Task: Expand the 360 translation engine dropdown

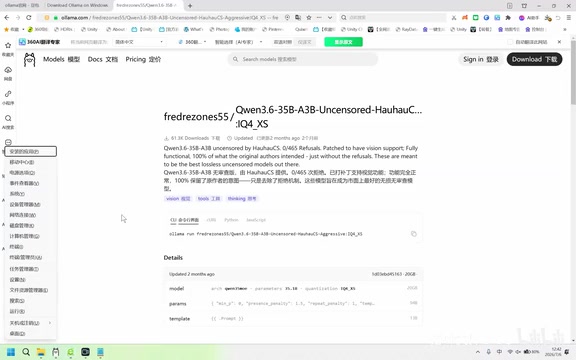Action: click(192, 42)
